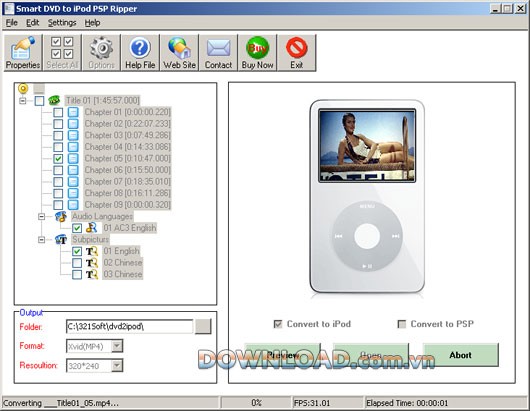Click the output folder browse button
Screen dimensions: 530x411
(203, 327)
